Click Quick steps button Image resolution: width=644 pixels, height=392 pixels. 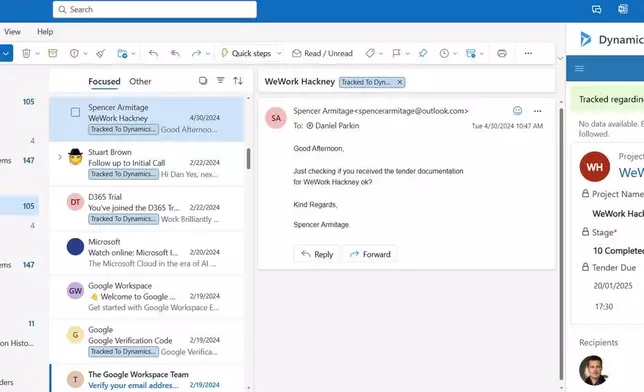(x=246, y=53)
